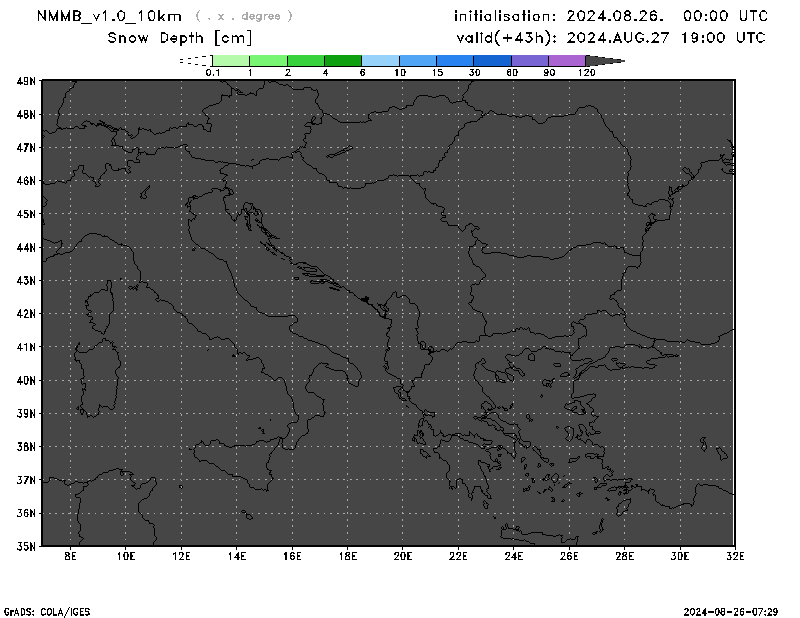The width and height of the screenshot is (800, 618).
Task: Click the 120 value on the legend scale
Action: click(x=586, y=73)
